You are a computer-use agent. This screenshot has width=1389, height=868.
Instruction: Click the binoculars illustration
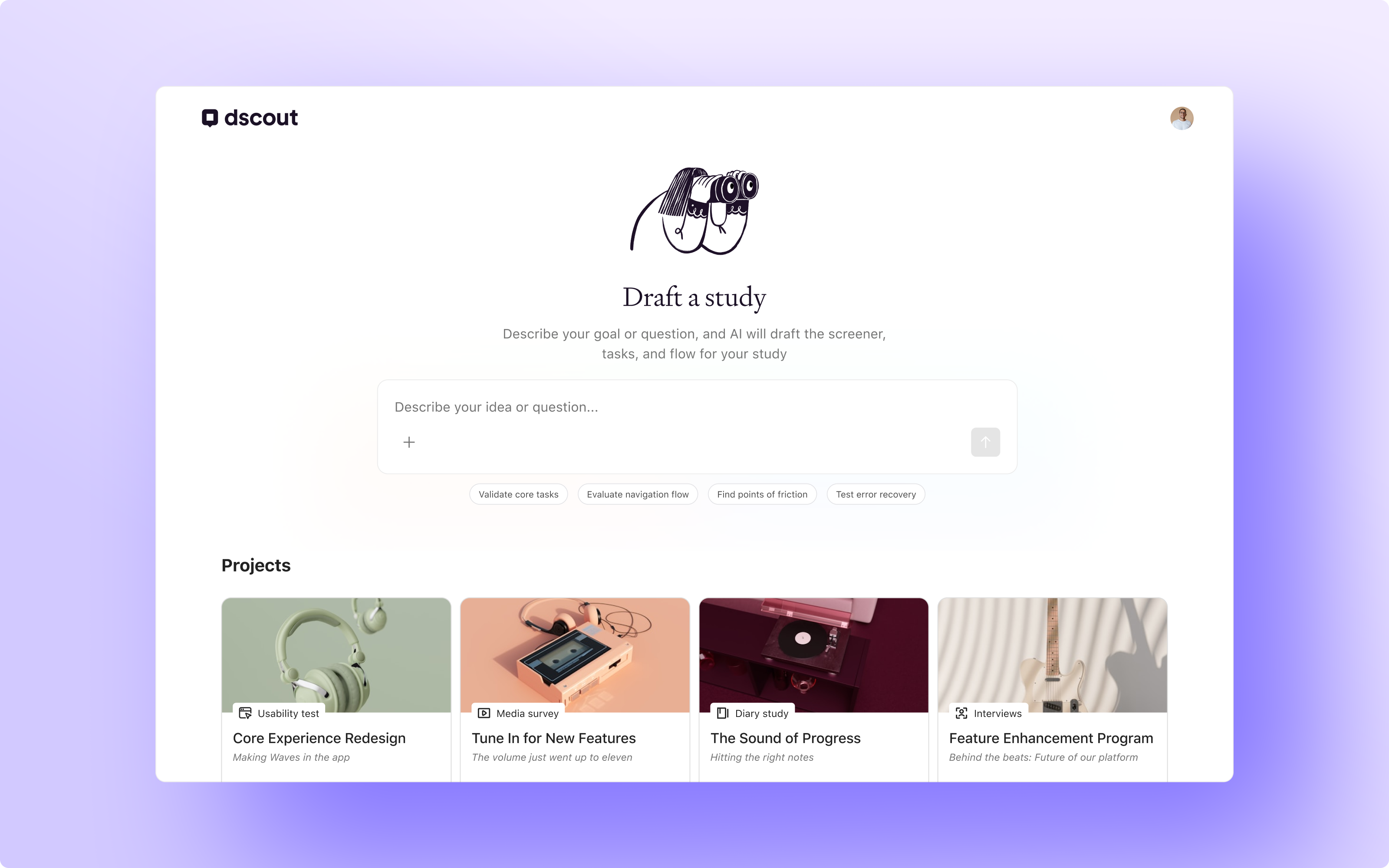coord(694,210)
